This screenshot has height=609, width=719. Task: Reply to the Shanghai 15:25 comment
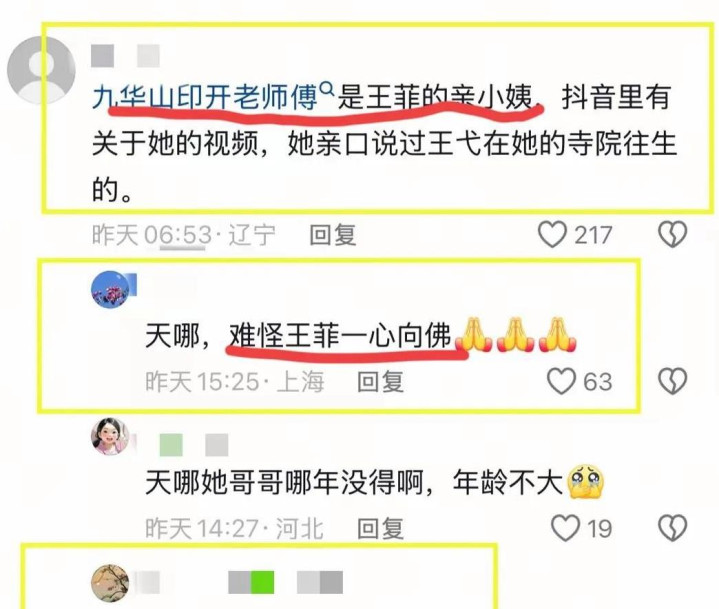(380, 382)
